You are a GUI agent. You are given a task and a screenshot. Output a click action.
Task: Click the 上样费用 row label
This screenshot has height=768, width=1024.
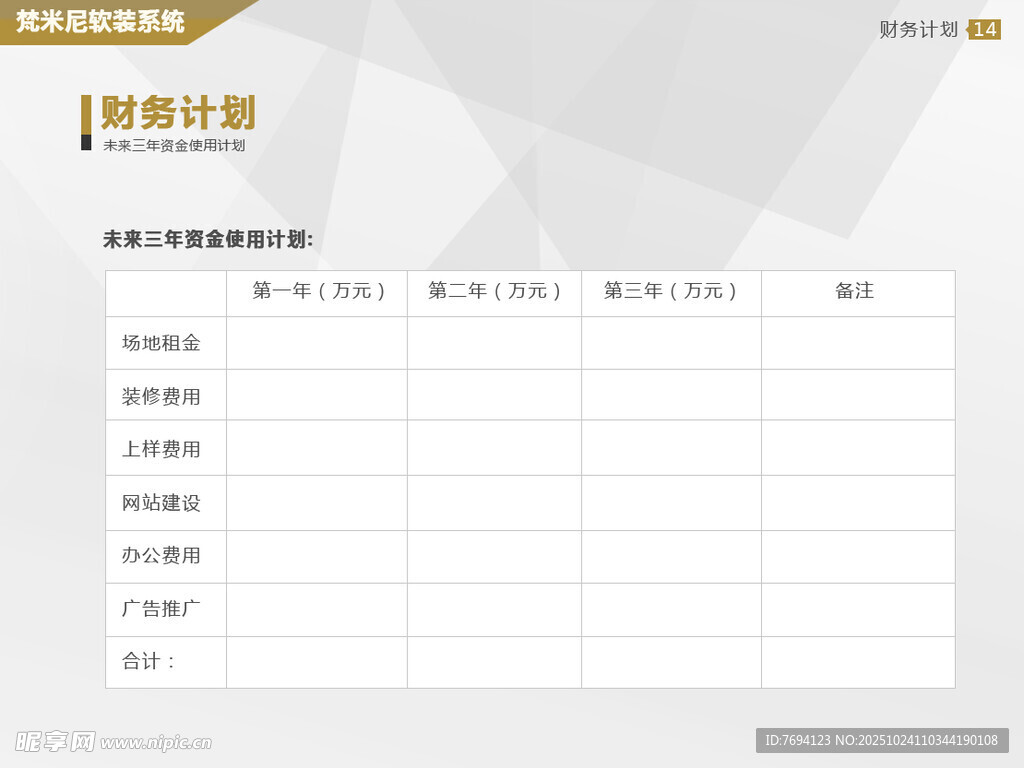tap(161, 449)
